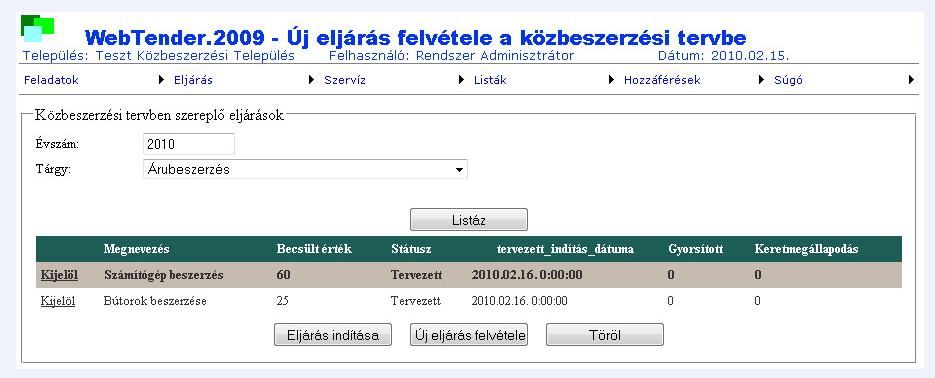The width and height of the screenshot is (935, 378).
Task: Click the tervezett_indítás_dátuma column header
Action: [565, 249]
